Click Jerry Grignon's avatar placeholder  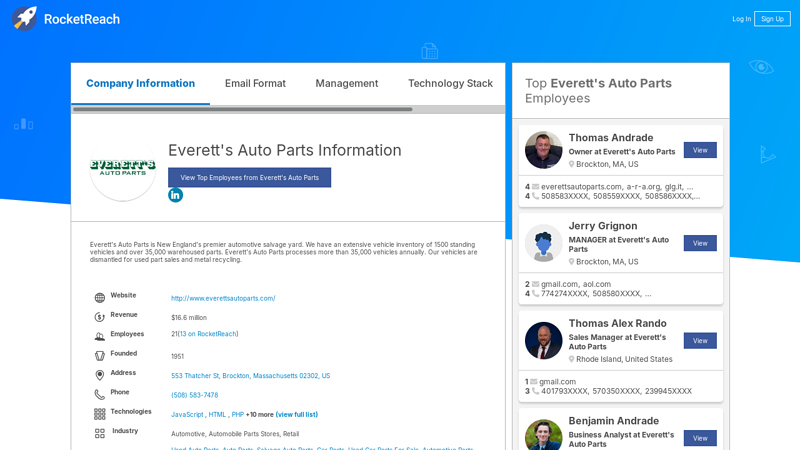tap(543, 243)
